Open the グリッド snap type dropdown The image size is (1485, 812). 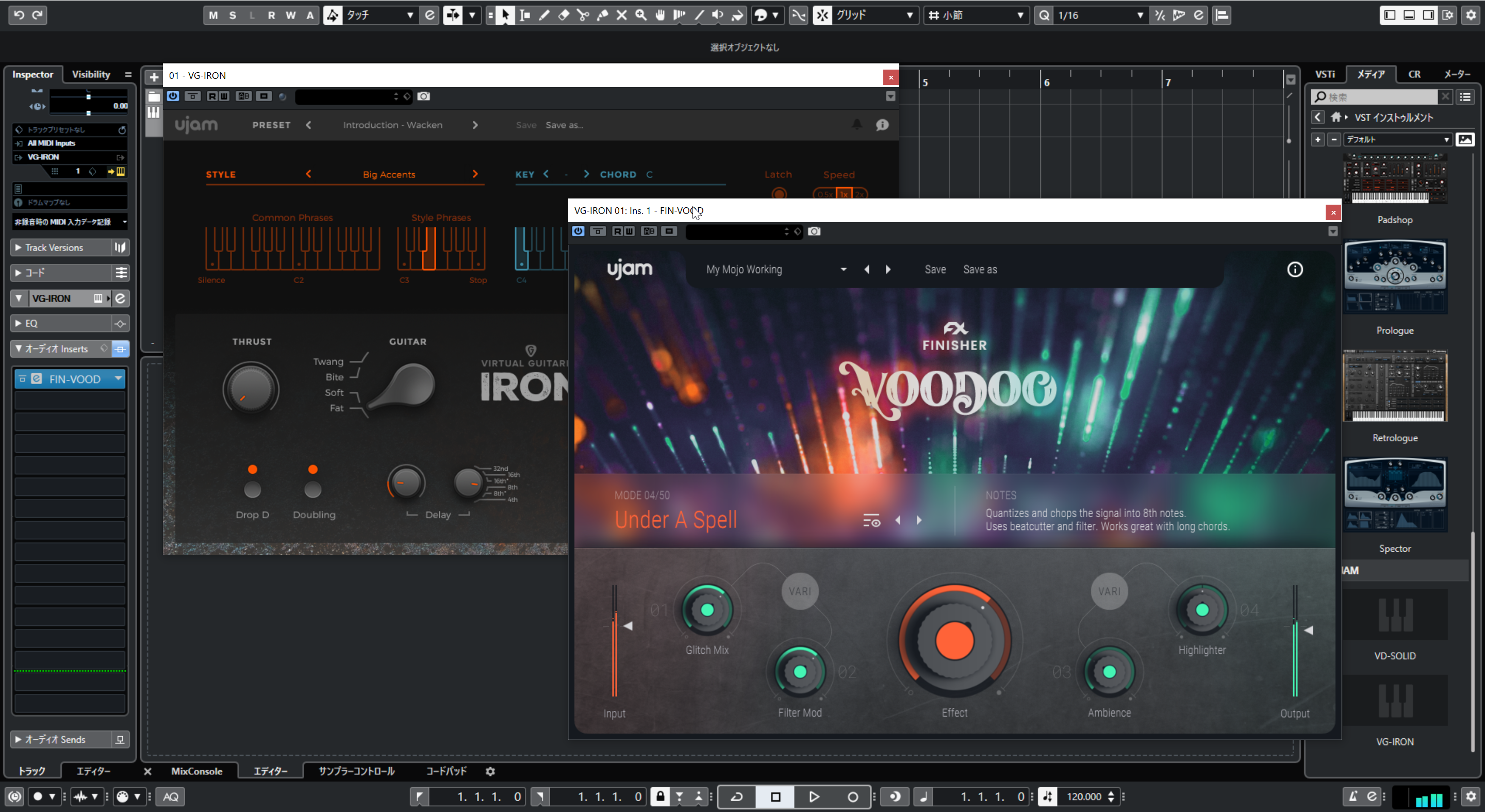(x=875, y=15)
